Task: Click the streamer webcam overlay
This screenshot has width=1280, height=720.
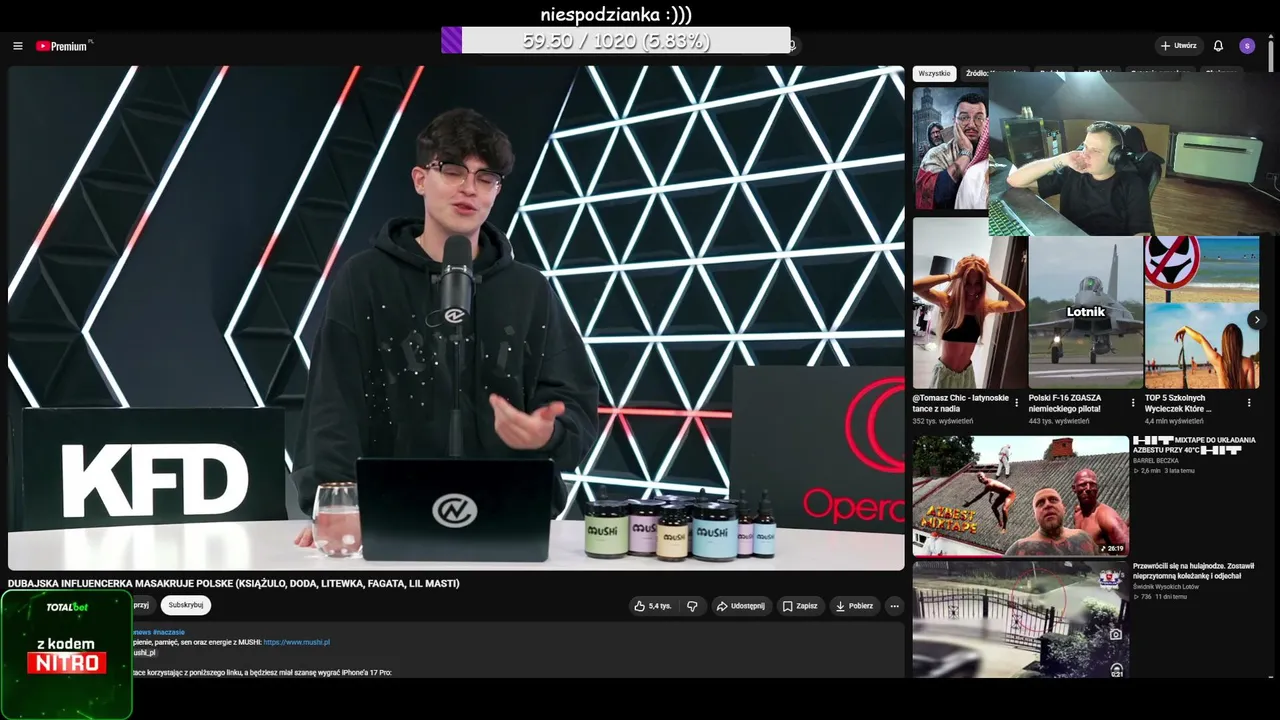Action: (1134, 155)
